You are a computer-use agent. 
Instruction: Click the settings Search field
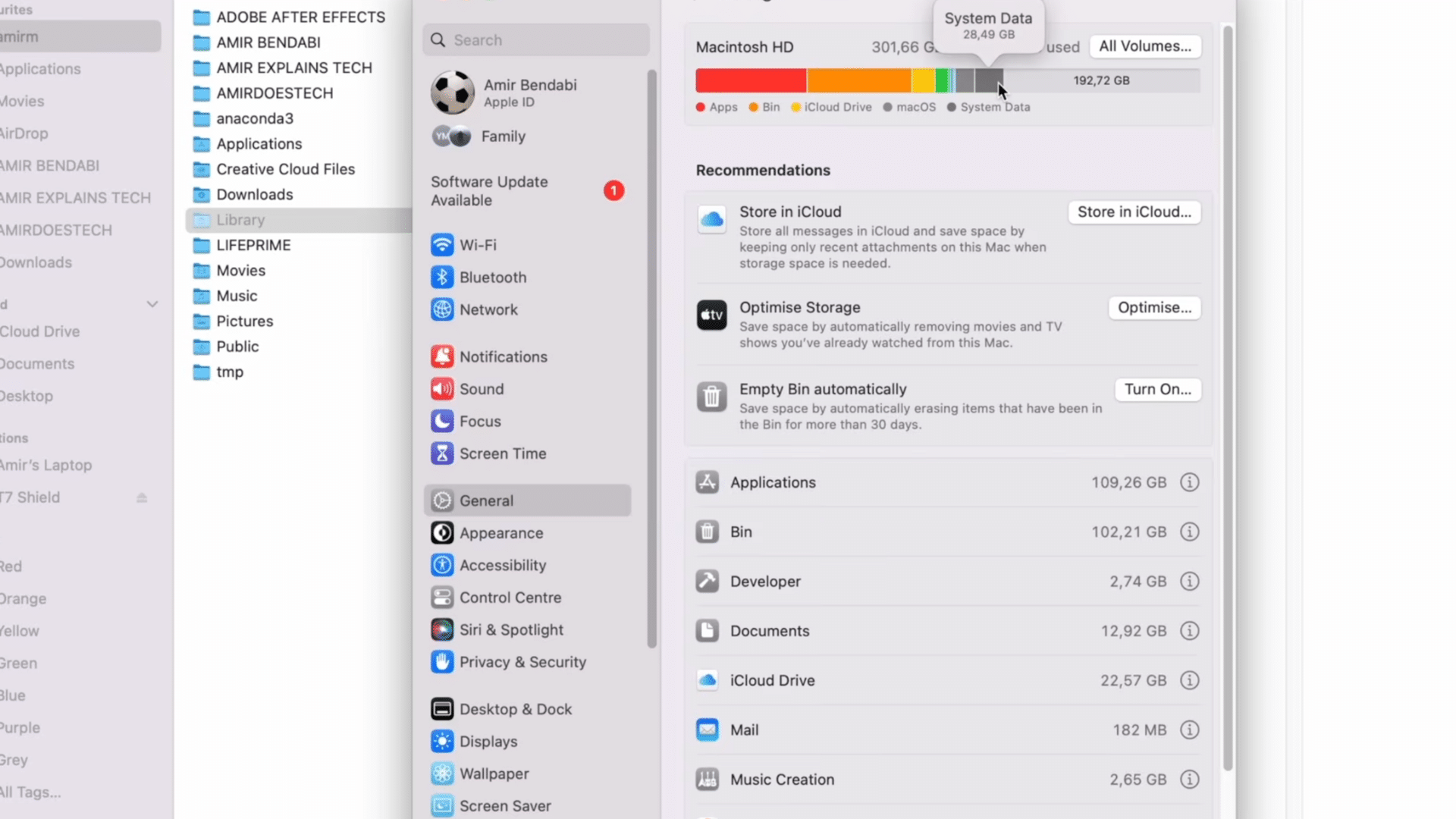tap(536, 40)
